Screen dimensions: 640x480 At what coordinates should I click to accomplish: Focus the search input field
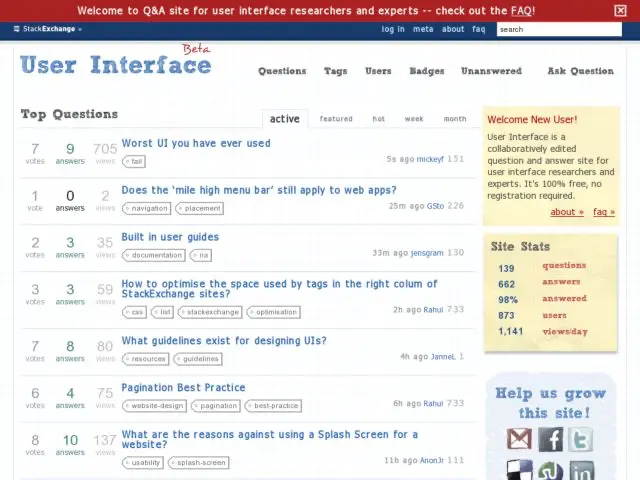pyautogui.click(x=559, y=29)
